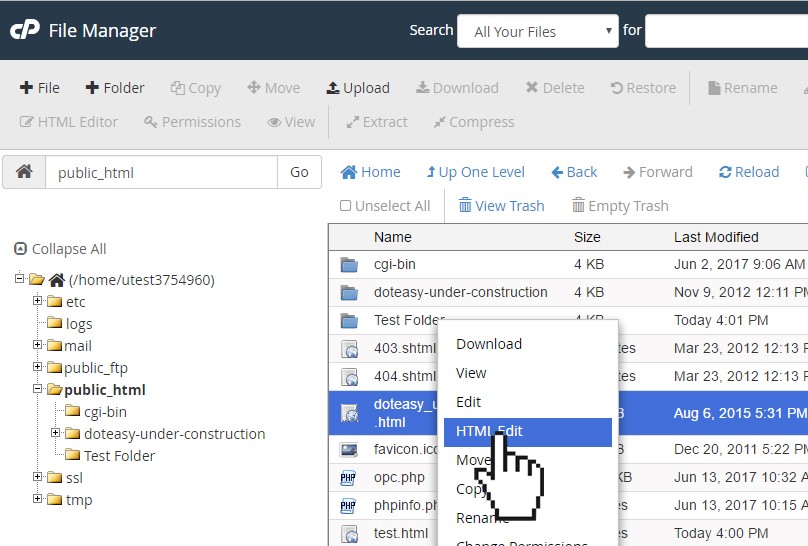Navigate to Home in file pane
The width and height of the screenshot is (808, 546).
coord(371,172)
